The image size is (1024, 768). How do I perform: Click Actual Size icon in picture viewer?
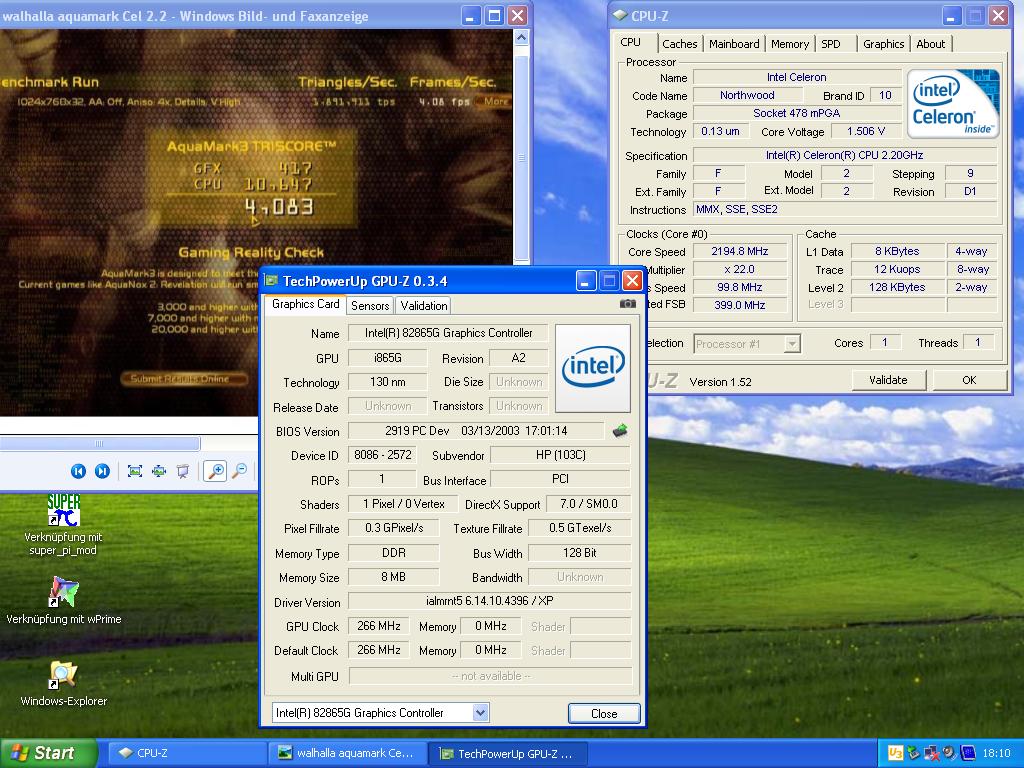point(159,471)
